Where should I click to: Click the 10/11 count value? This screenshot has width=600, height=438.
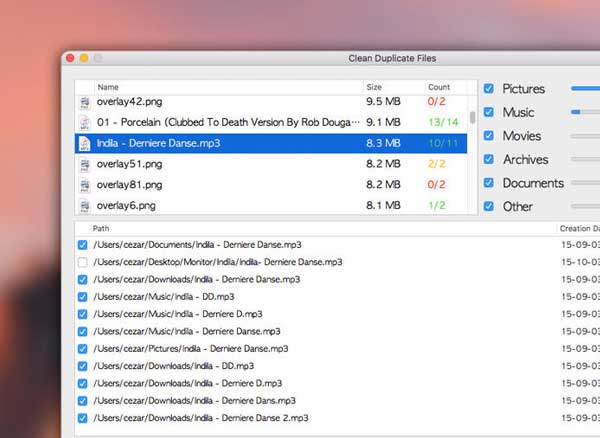443,143
